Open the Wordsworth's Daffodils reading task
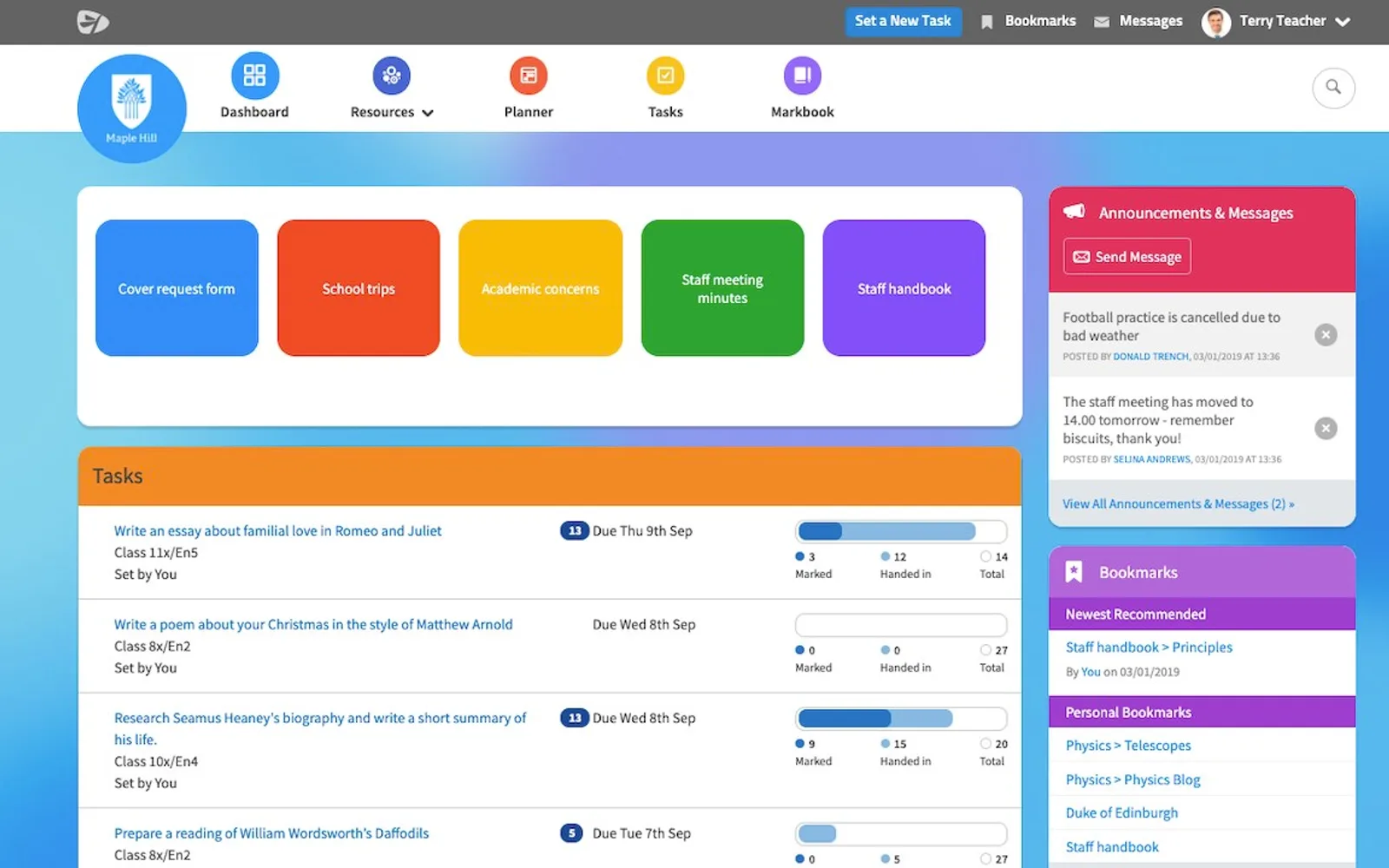The width and height of the screenshot is (1389, 868). [272, 833]
